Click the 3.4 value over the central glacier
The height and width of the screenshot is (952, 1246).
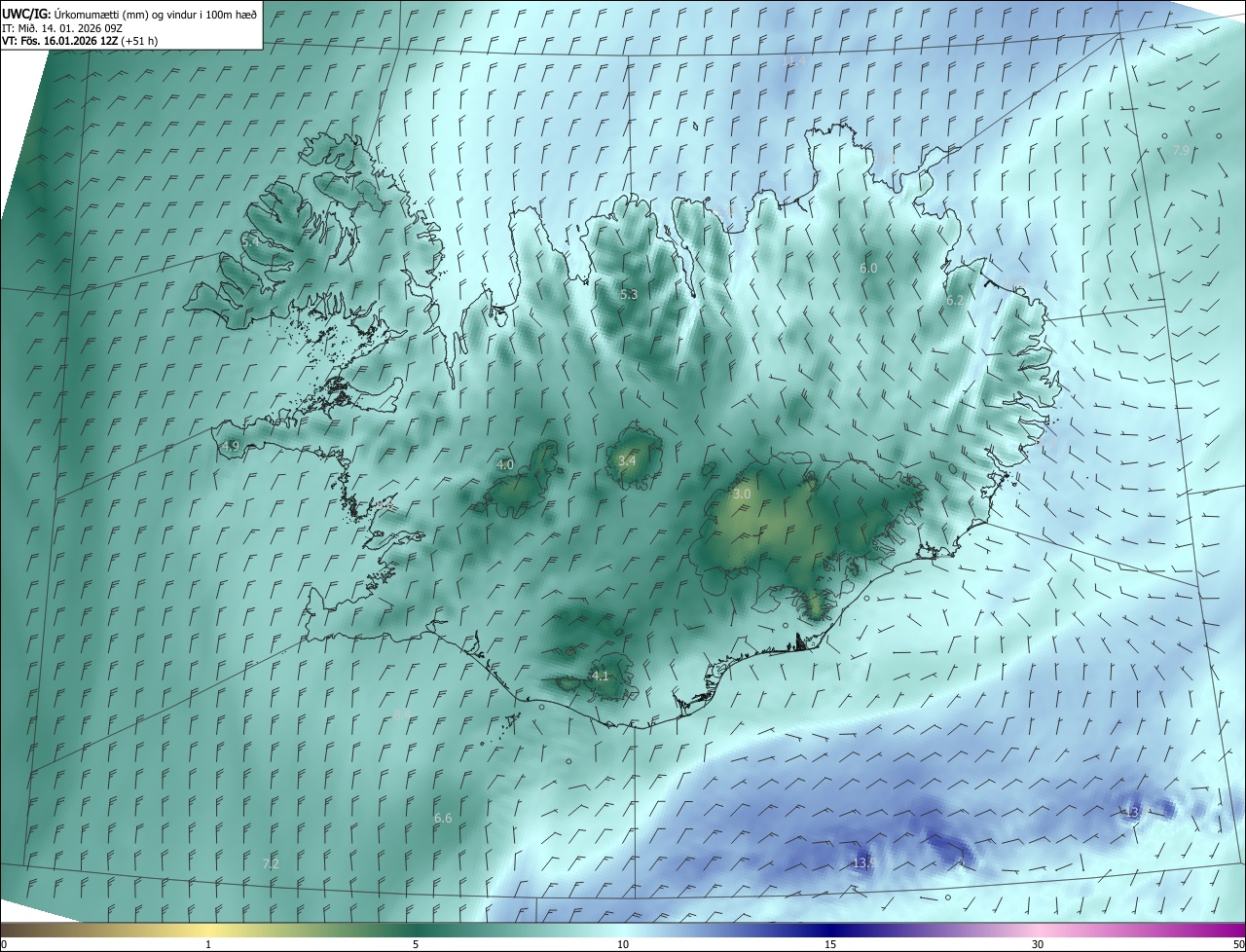point(627,460)
